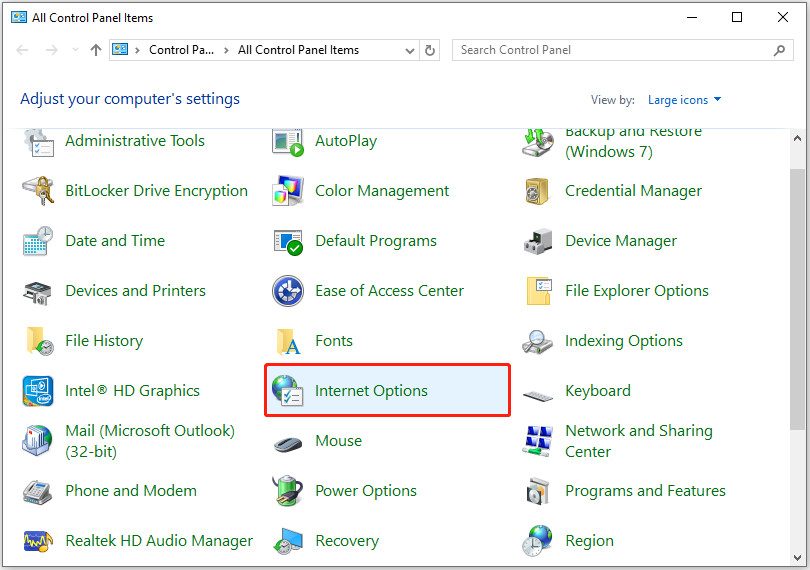This screenshot has width=810, height=570.
Task: Open the Recent locations dropdown arrow
Action: point(75,50)
